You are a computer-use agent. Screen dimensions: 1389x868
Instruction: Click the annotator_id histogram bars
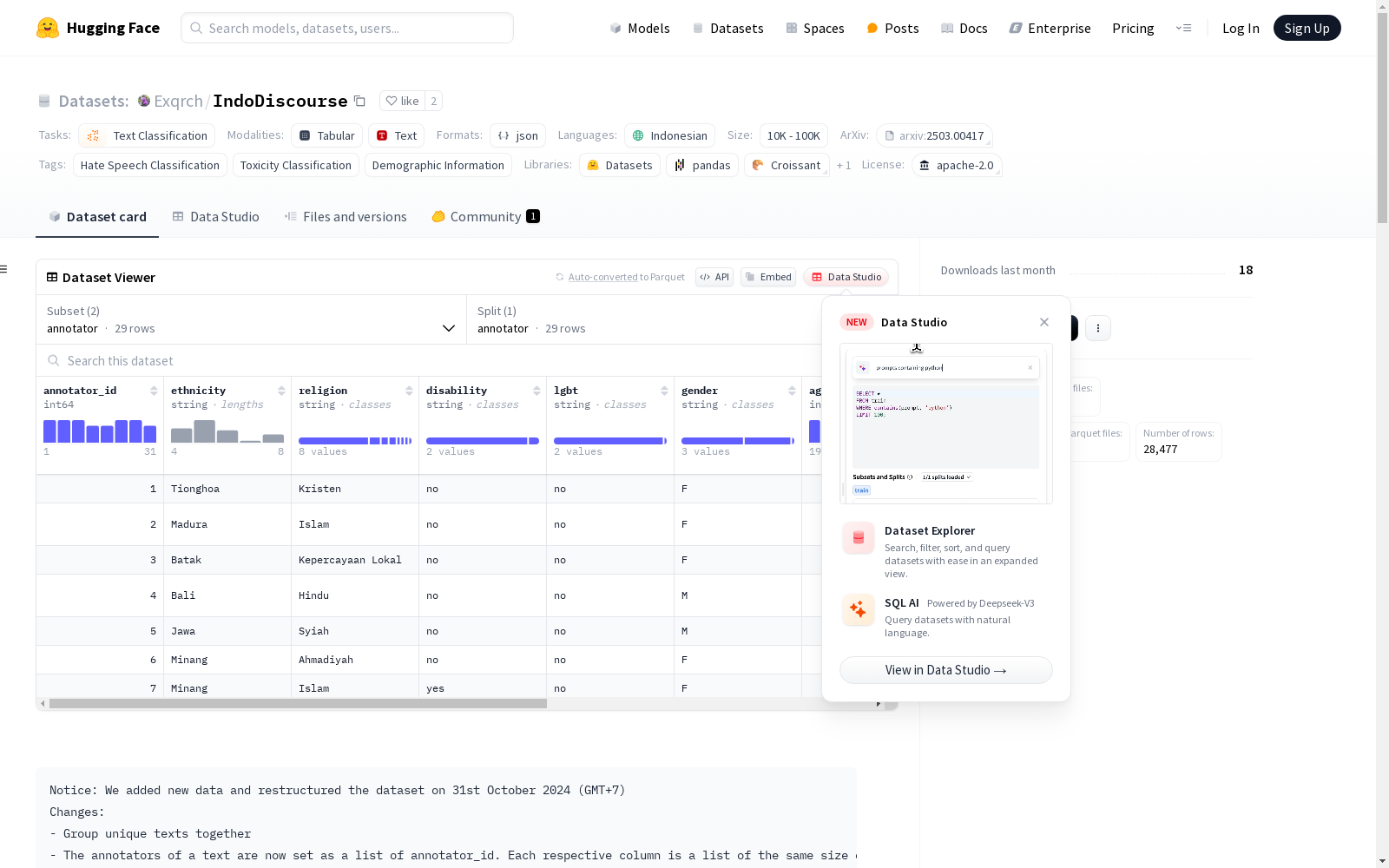click(100, 431)
